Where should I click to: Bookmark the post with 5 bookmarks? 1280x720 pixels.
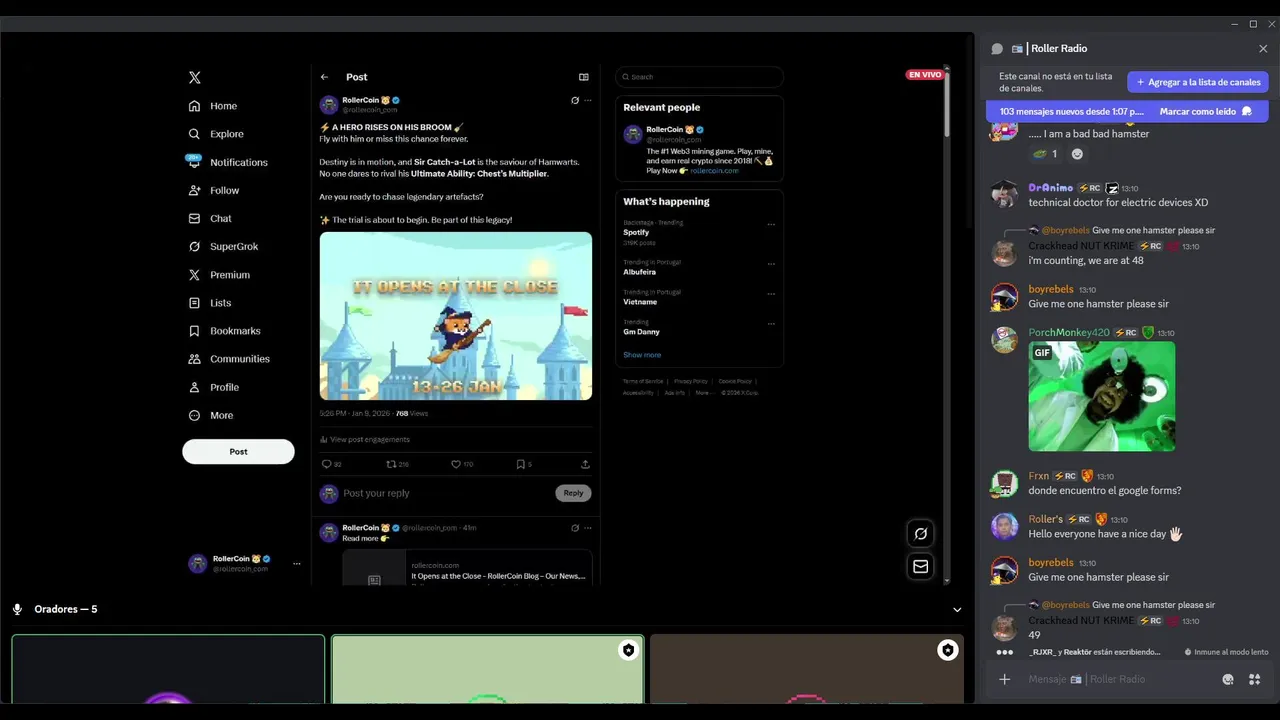coord(520,464)
